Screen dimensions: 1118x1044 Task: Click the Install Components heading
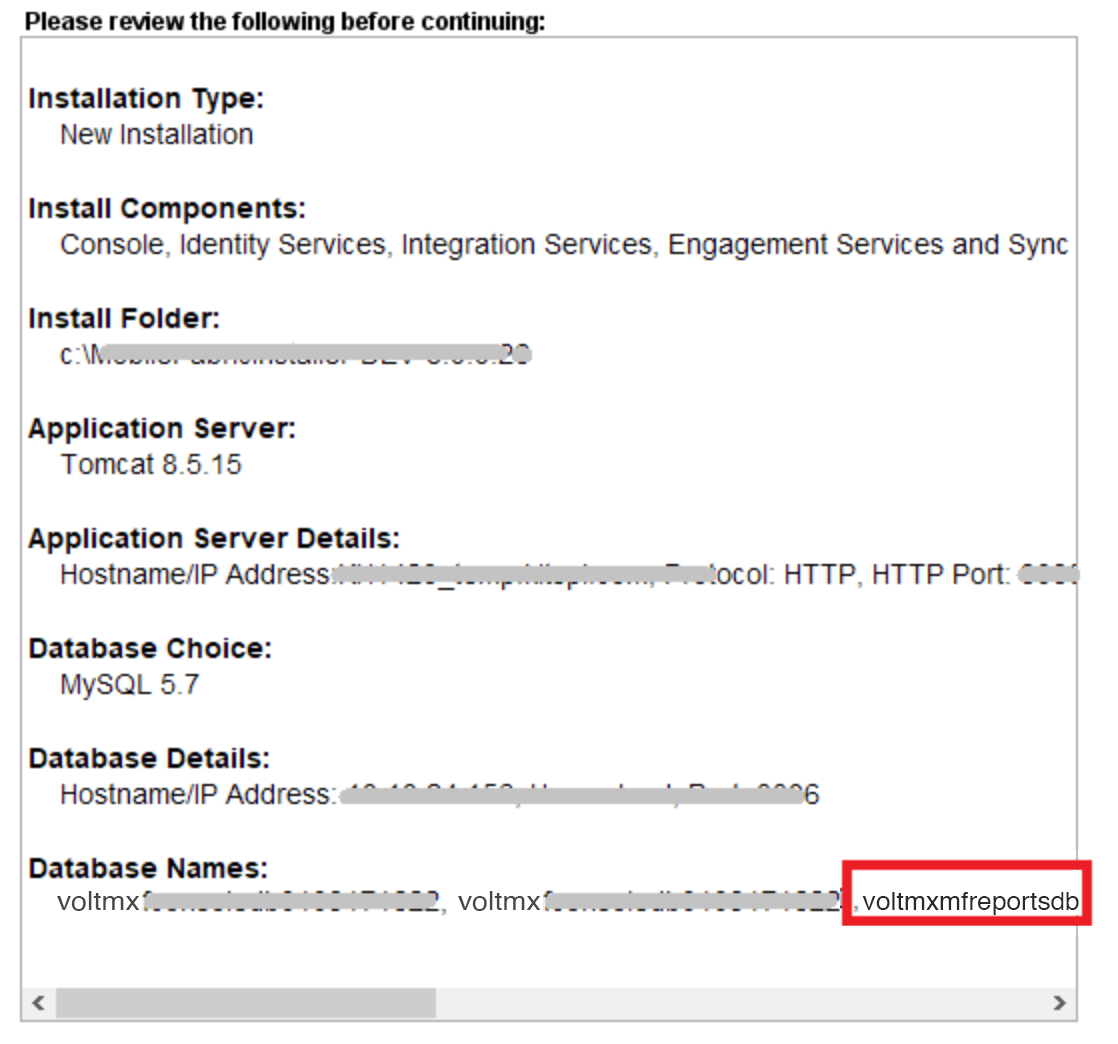[167, 209]
